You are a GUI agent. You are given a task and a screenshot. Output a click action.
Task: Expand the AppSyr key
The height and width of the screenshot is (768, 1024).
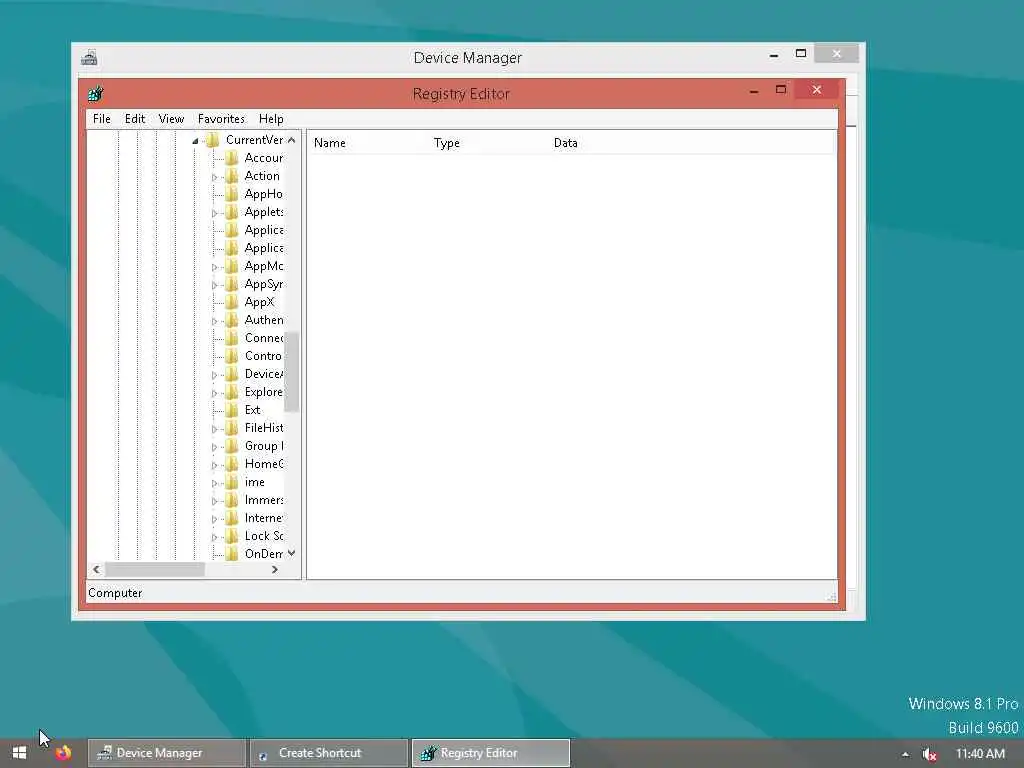(214, 285)
